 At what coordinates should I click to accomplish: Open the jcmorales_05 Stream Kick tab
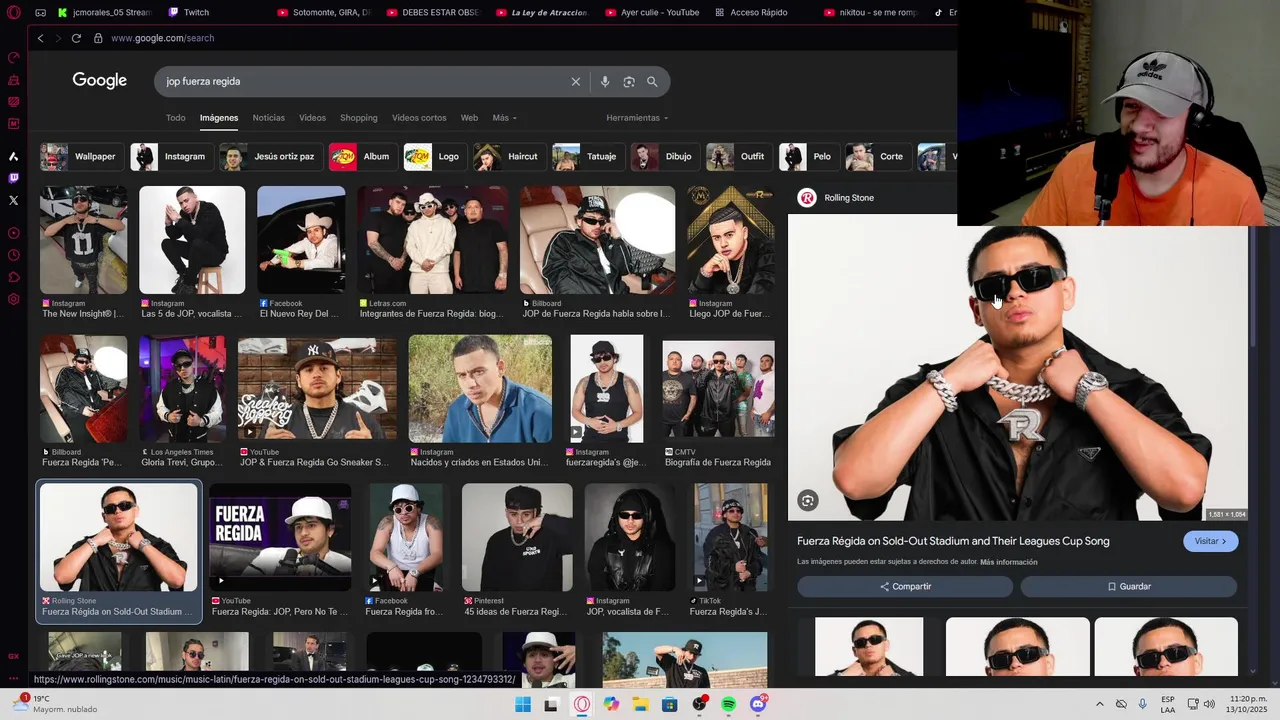(104, 13)
